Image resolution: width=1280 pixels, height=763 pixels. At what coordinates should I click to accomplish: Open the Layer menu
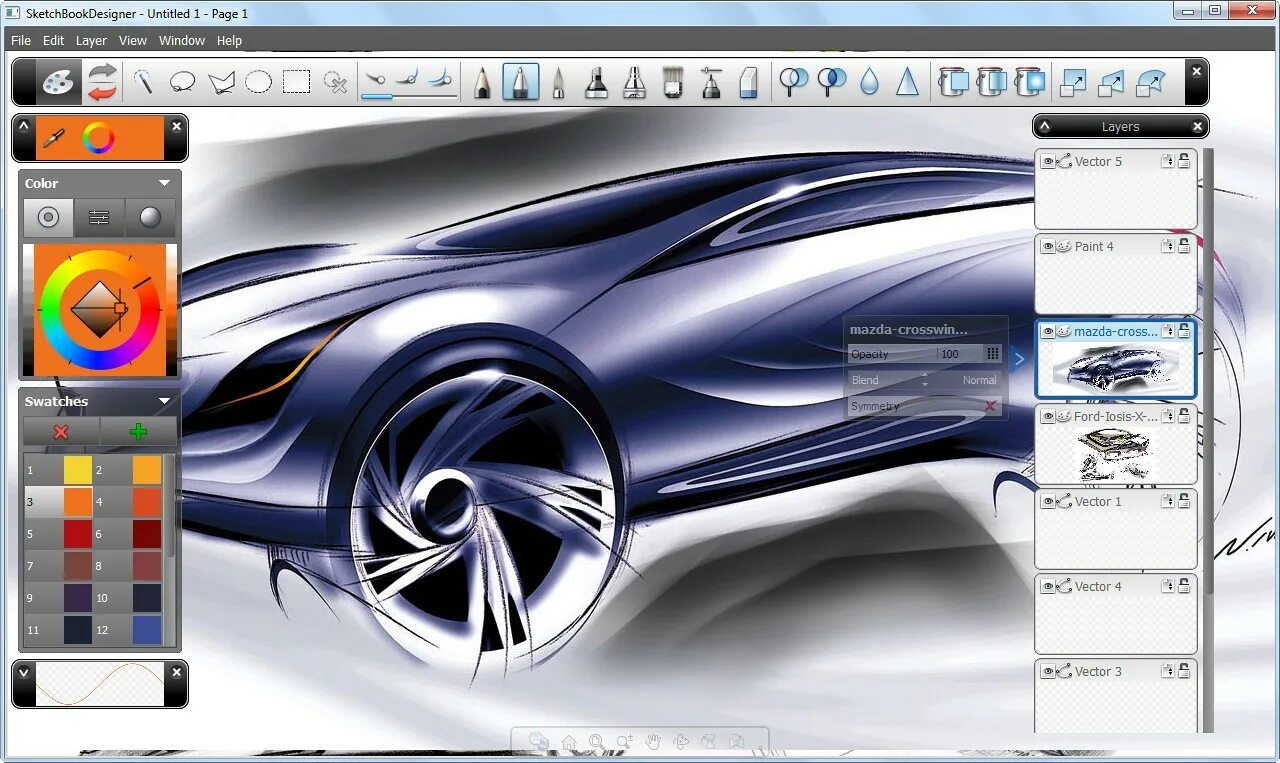(x=91, y=40)
